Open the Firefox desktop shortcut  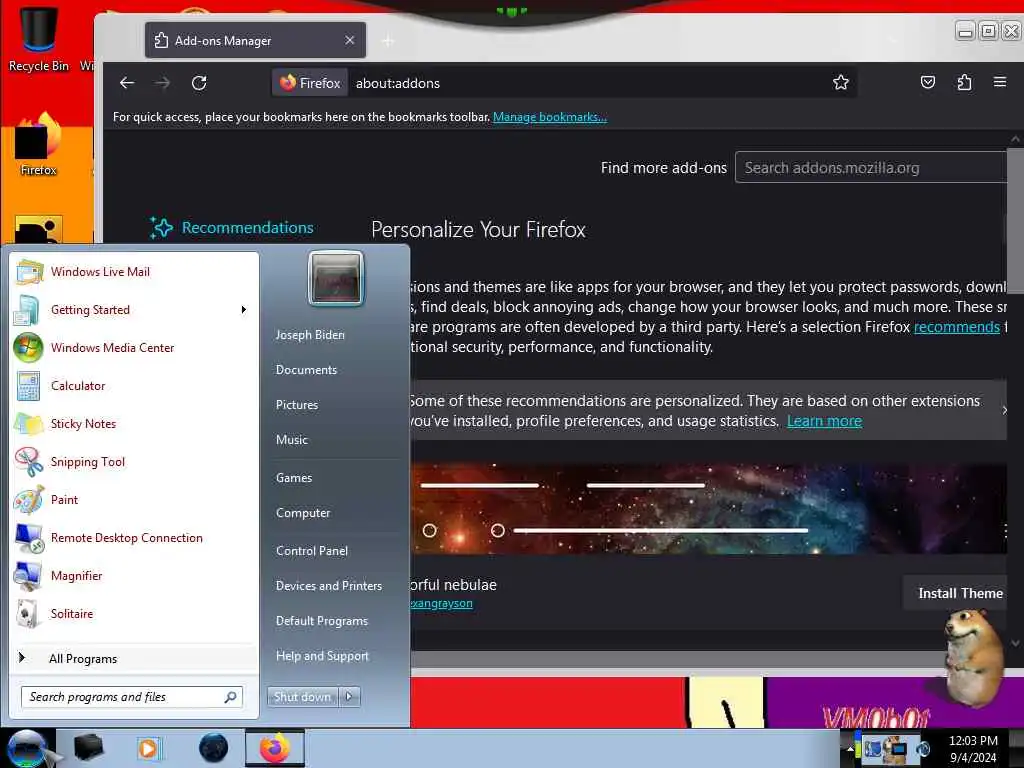[x=38, y=144]
